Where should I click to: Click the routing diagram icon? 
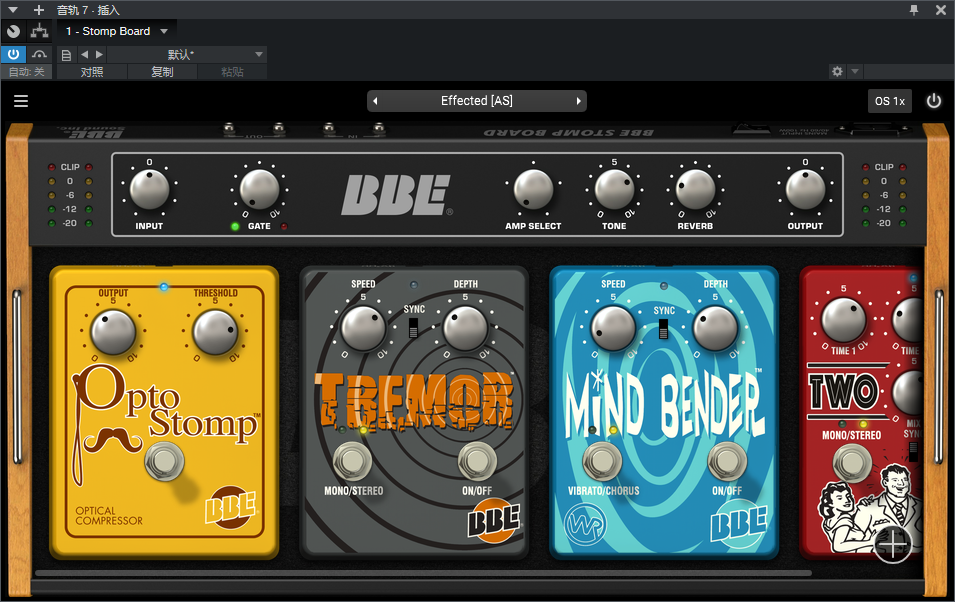click(x=39, y=32)
